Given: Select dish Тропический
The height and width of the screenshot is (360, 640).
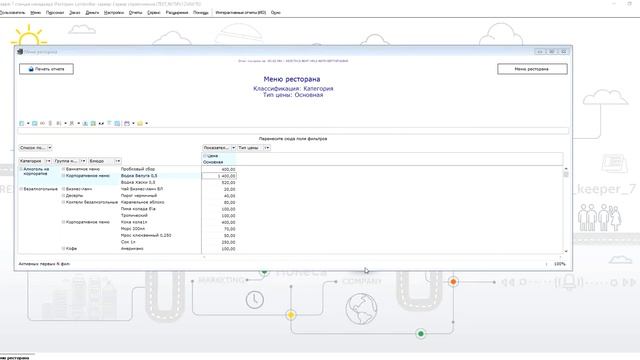Looking at the screenshot, I should point(134,216).
